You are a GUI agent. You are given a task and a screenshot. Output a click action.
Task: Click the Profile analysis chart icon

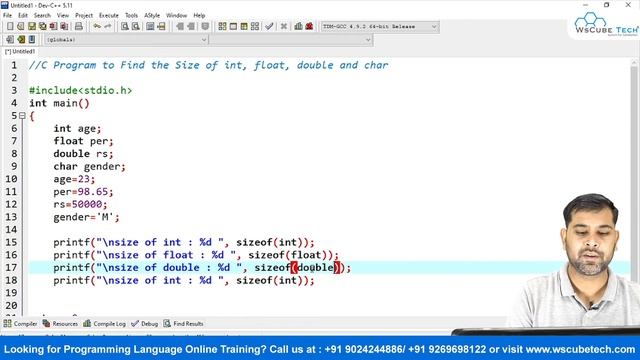(298, 27)
